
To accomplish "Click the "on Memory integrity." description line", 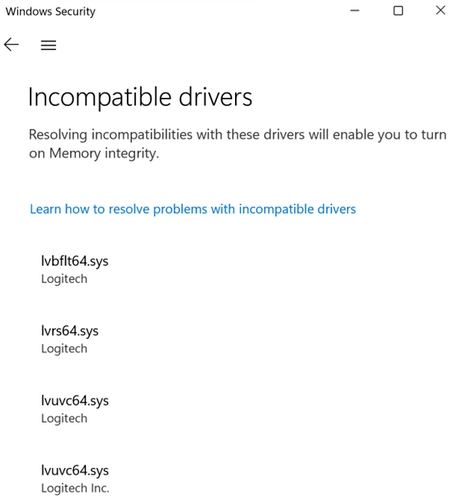I will pos(94,153).
